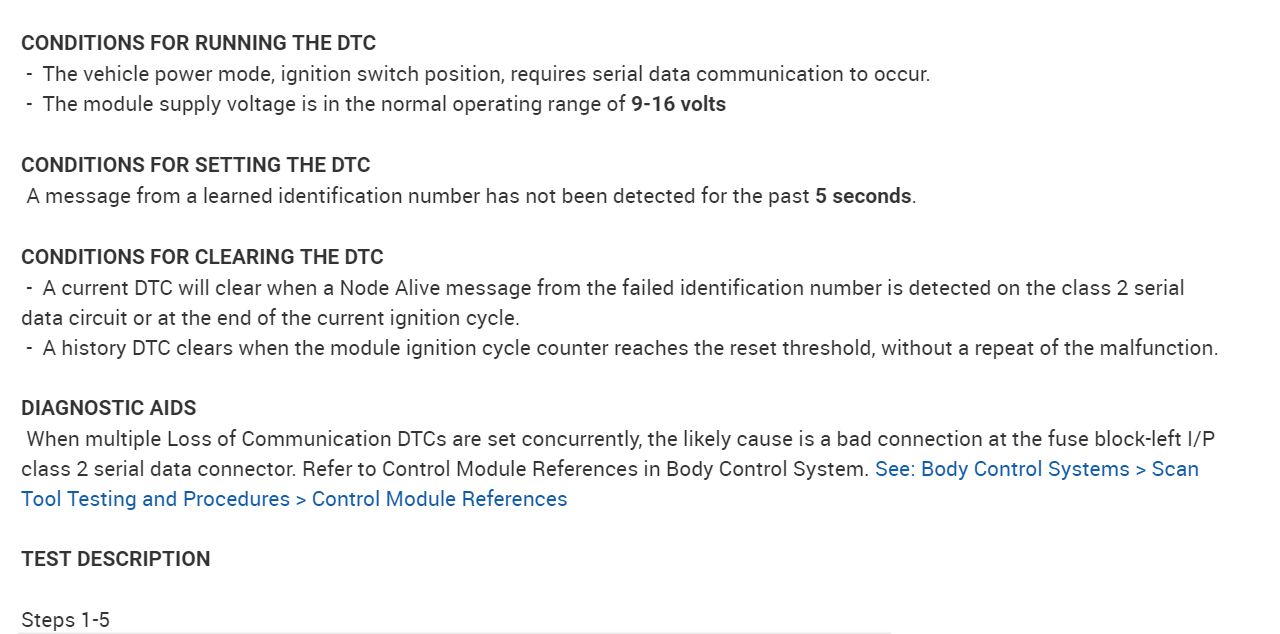This screenshot has height=634, width=1280.
Task: Click the 'Steps 1-5' text
Action: coord(65,620)
